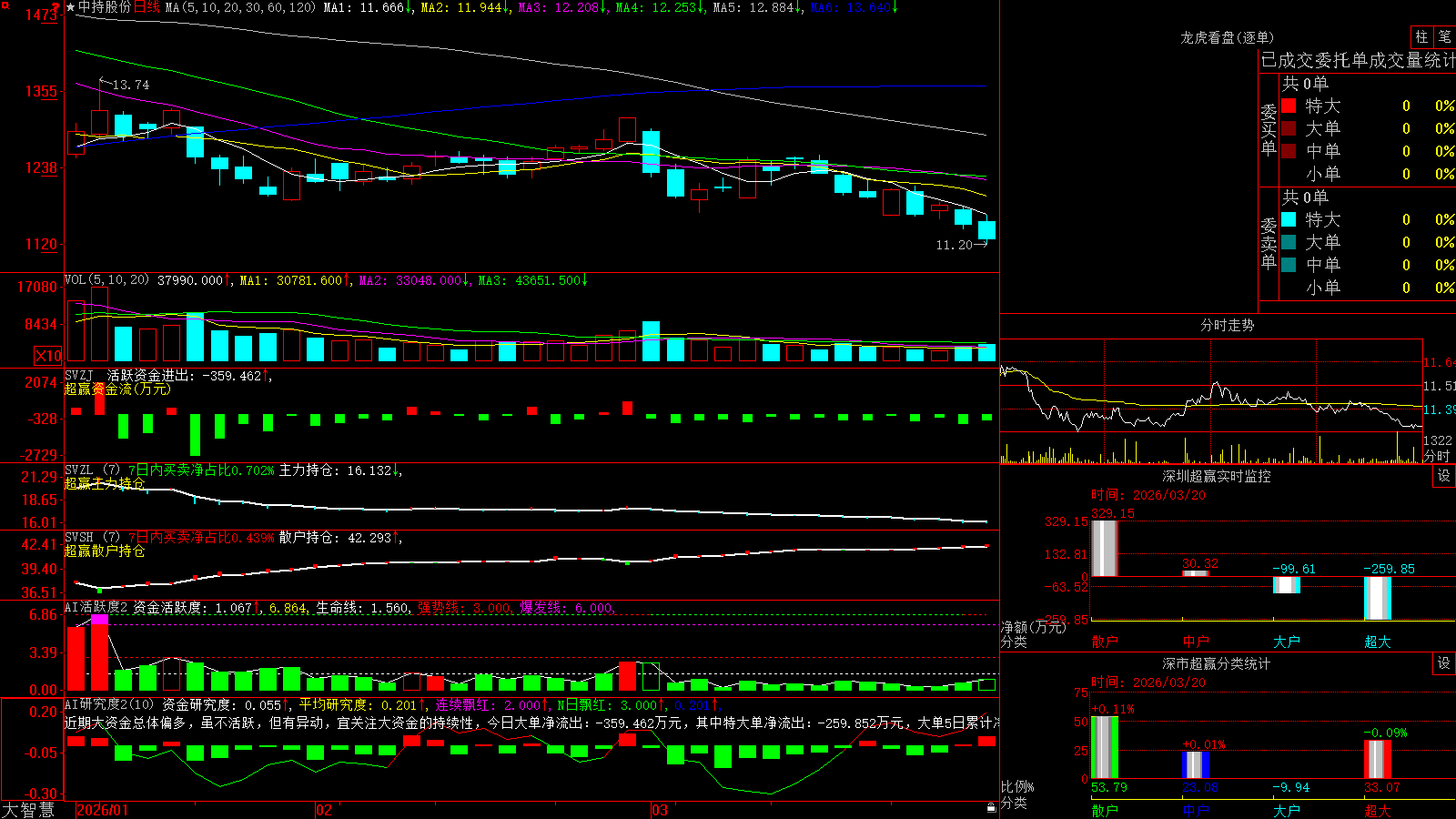This screenshot has height=819, width=1456.
Task: Click the 龙虎看盘(逐单) panel title
Action: (1227, 37)
